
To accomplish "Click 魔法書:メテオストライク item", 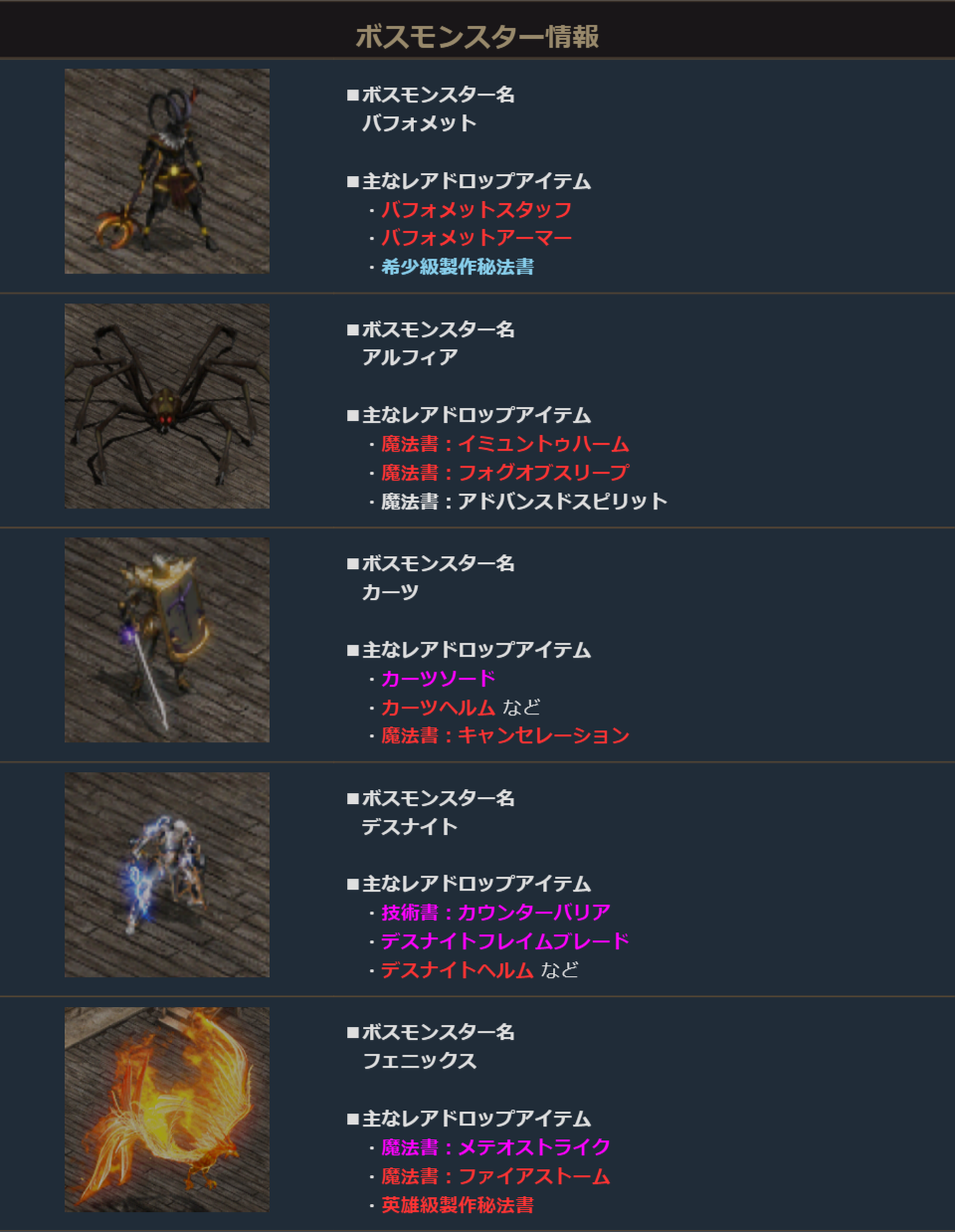I will pyautogui.click(x=495, y=1147).
